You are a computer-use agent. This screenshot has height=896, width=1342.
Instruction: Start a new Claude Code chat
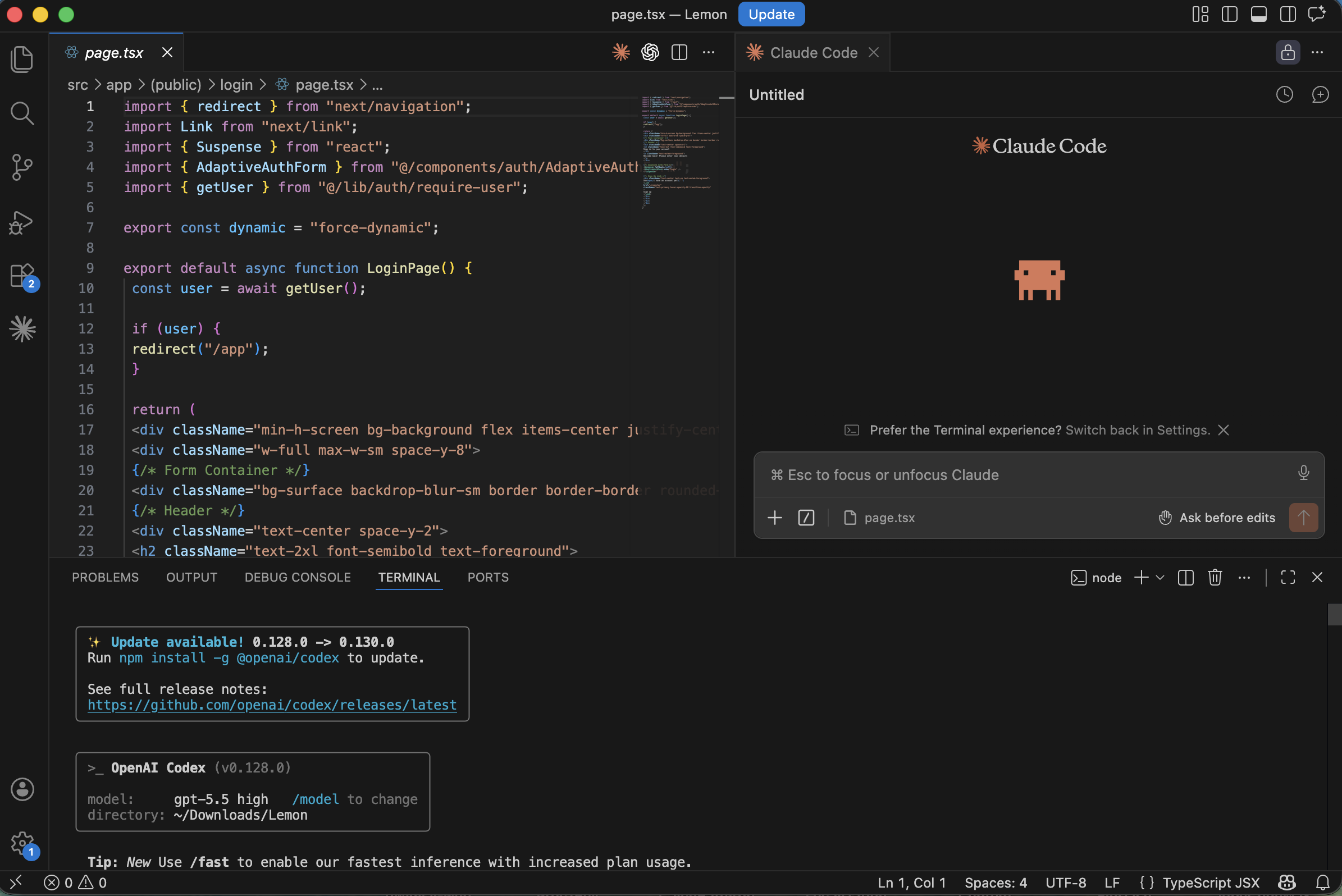(x=1320, y=94)
